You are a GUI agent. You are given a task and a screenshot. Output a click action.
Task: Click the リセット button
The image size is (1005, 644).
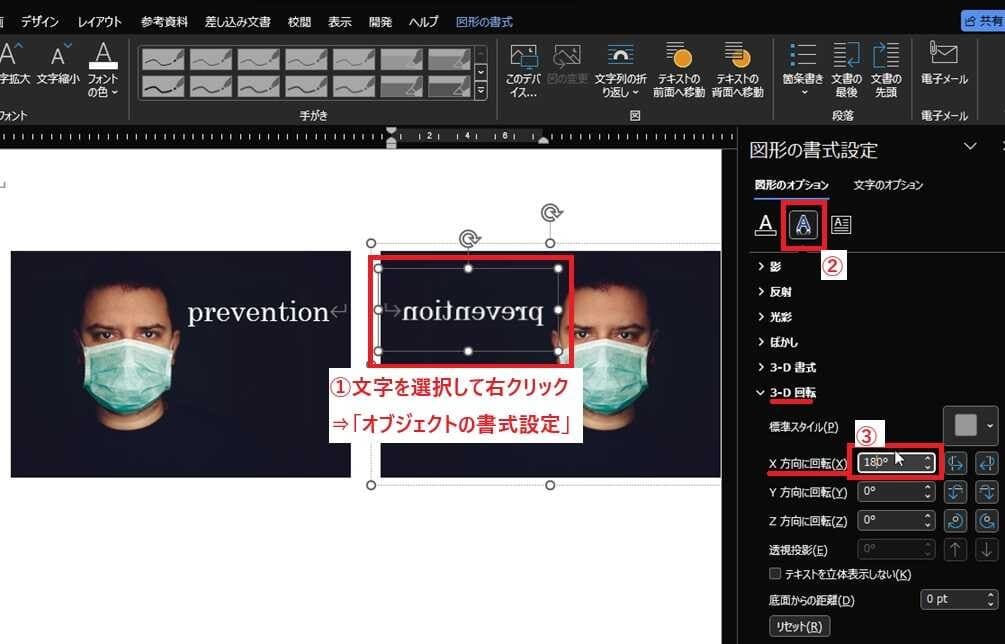pyautogui.click(x=799, y=627)
